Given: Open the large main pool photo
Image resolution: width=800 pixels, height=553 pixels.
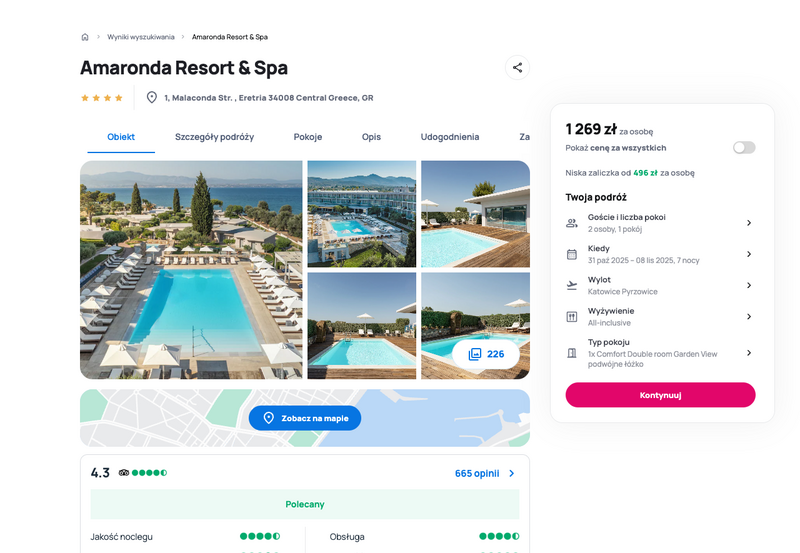Looking at the screenshot, I should pyautogui.click(x=191, y=270).
